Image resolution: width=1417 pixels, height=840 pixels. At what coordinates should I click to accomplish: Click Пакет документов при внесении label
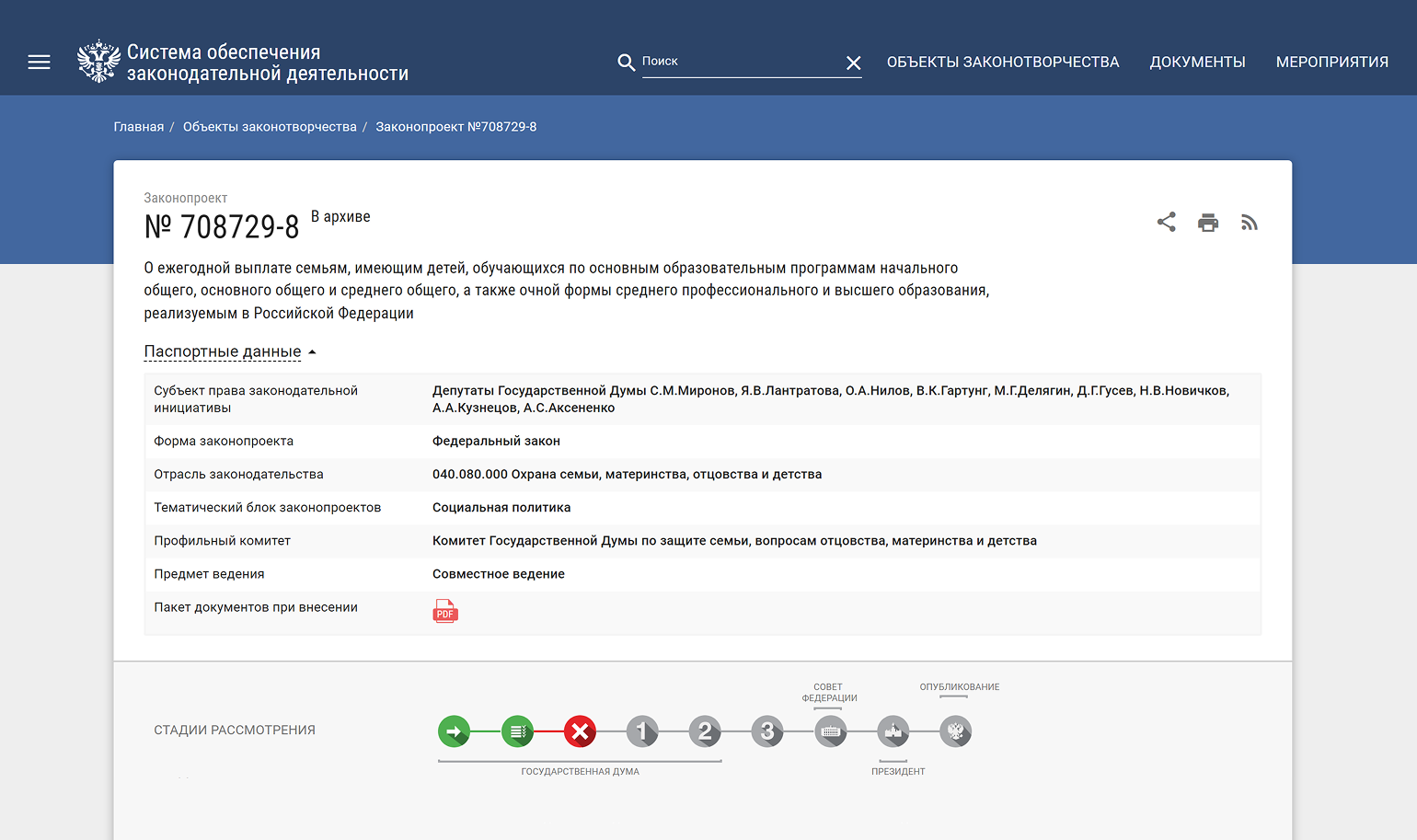tap(256, 607)
